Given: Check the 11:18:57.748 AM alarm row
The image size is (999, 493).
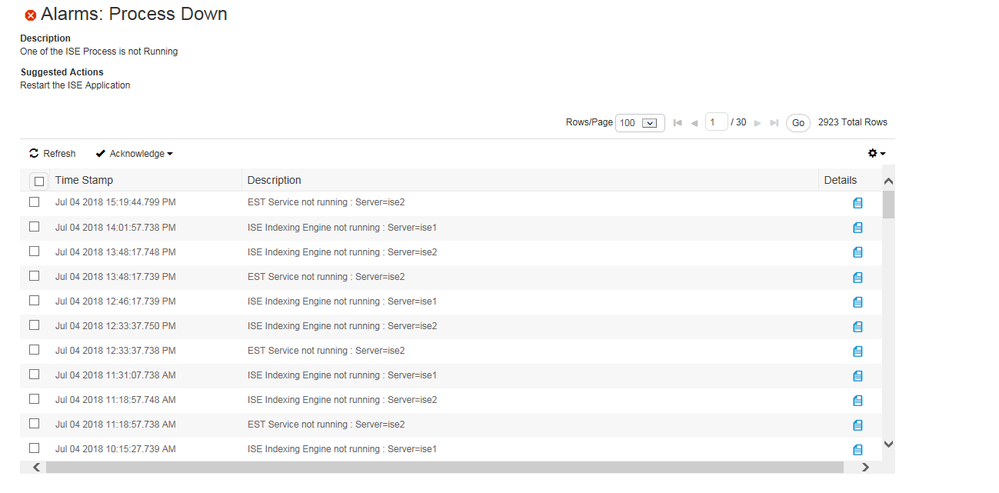Looking at the screenshot, I should (34, 399).
